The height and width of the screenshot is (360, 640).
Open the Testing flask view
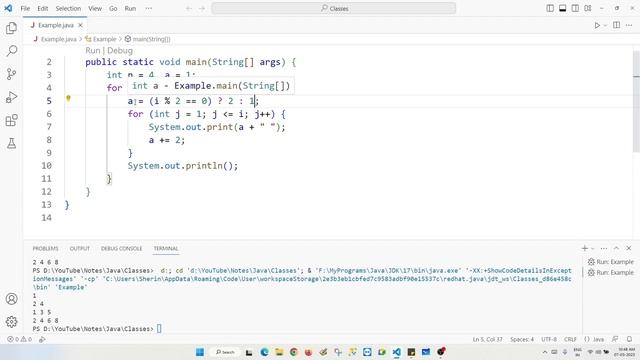pos(11,143)
